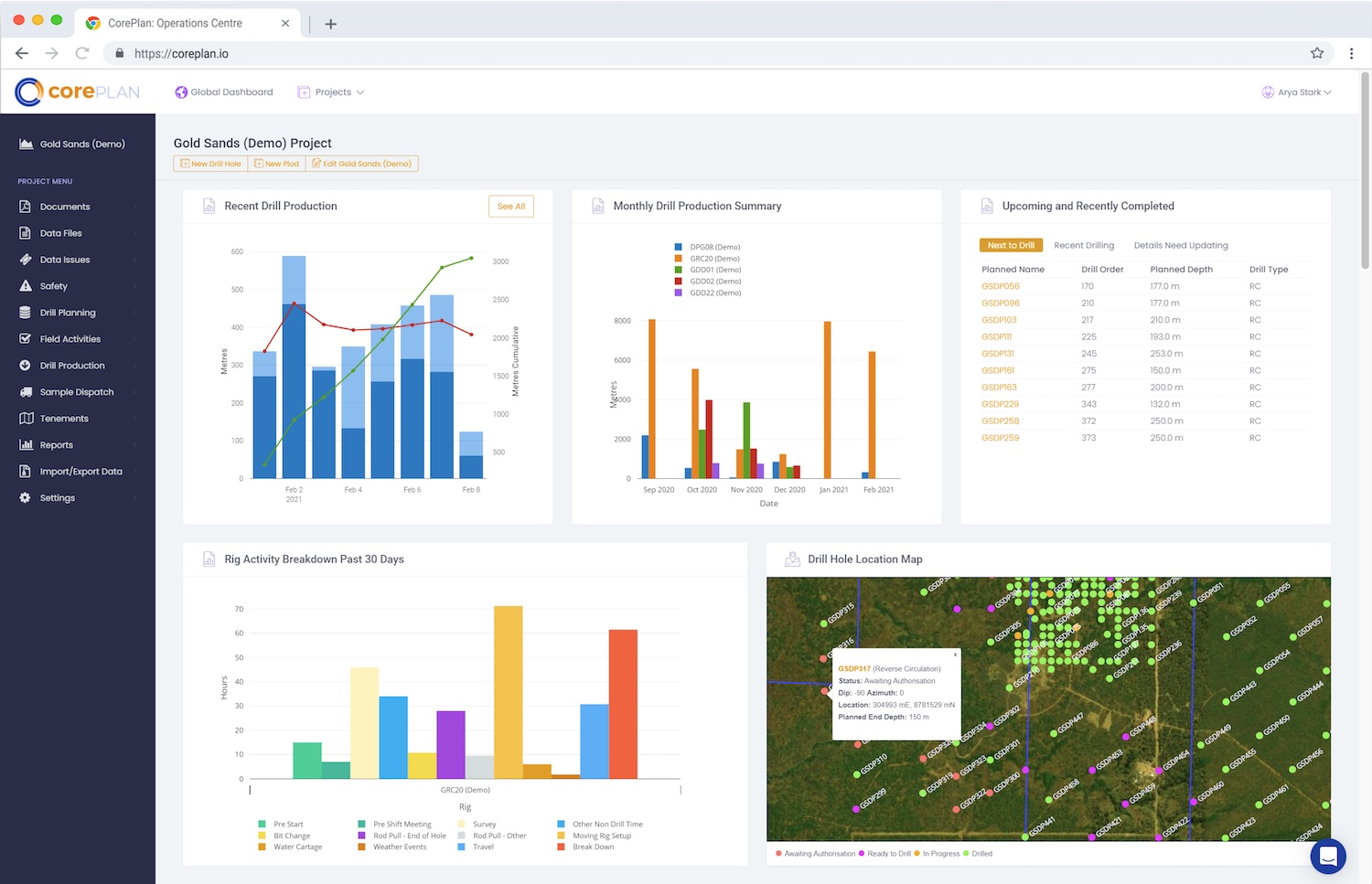Open the Projects dropdown
This screenshot has height=884, width=1372.
331,91
